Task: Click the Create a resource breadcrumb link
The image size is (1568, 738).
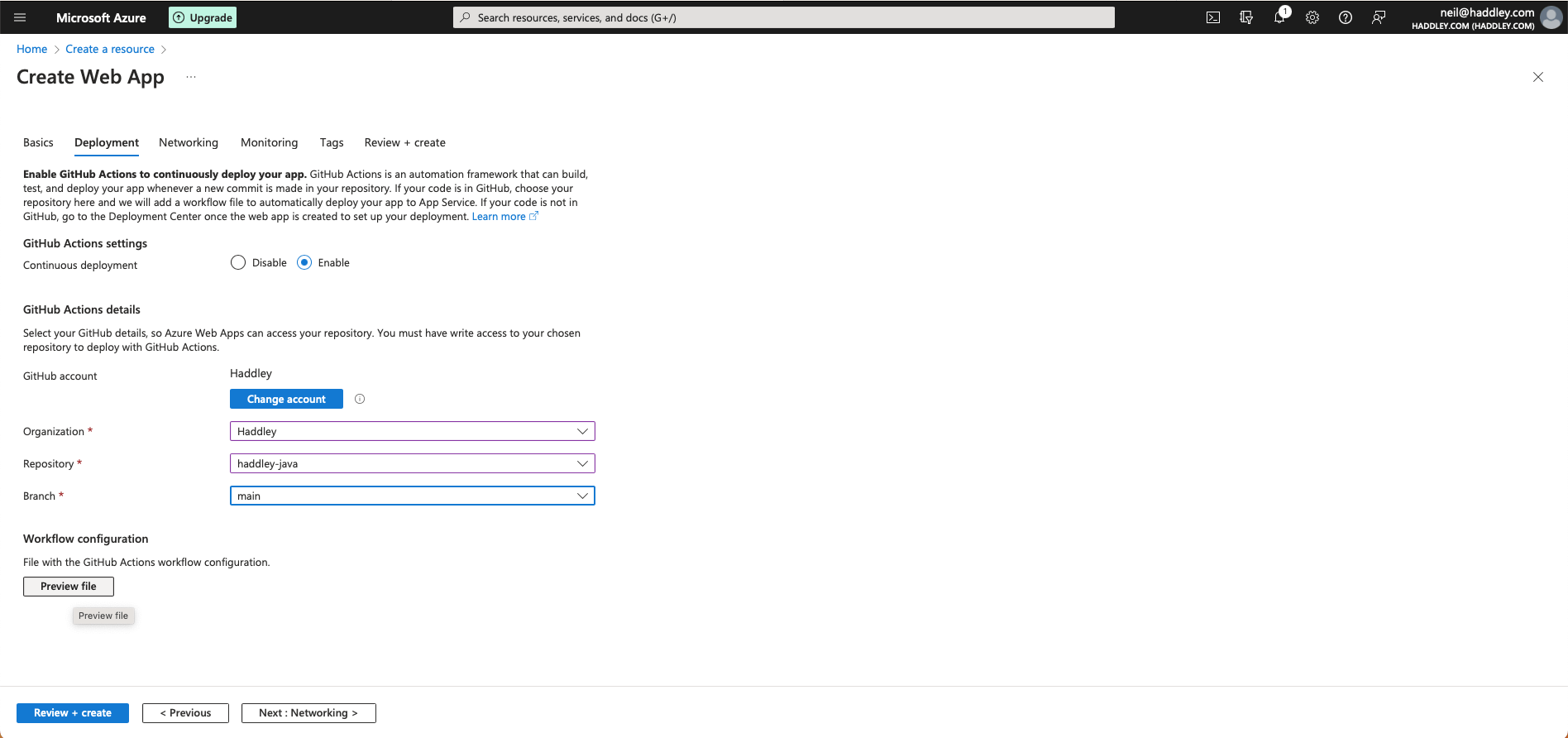Action: (110, 50)
